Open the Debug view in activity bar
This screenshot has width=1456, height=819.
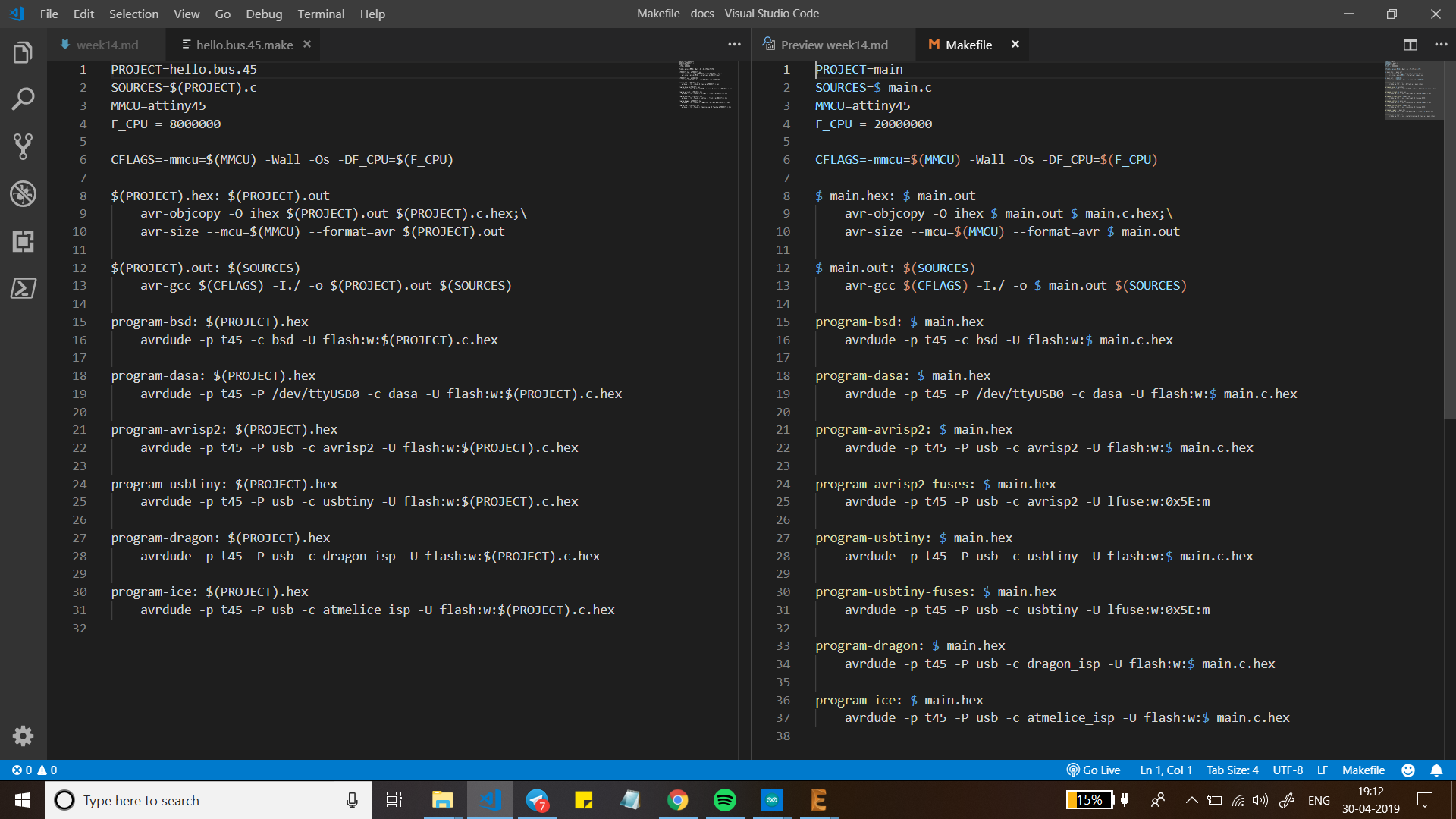click(x=23, y=194)
